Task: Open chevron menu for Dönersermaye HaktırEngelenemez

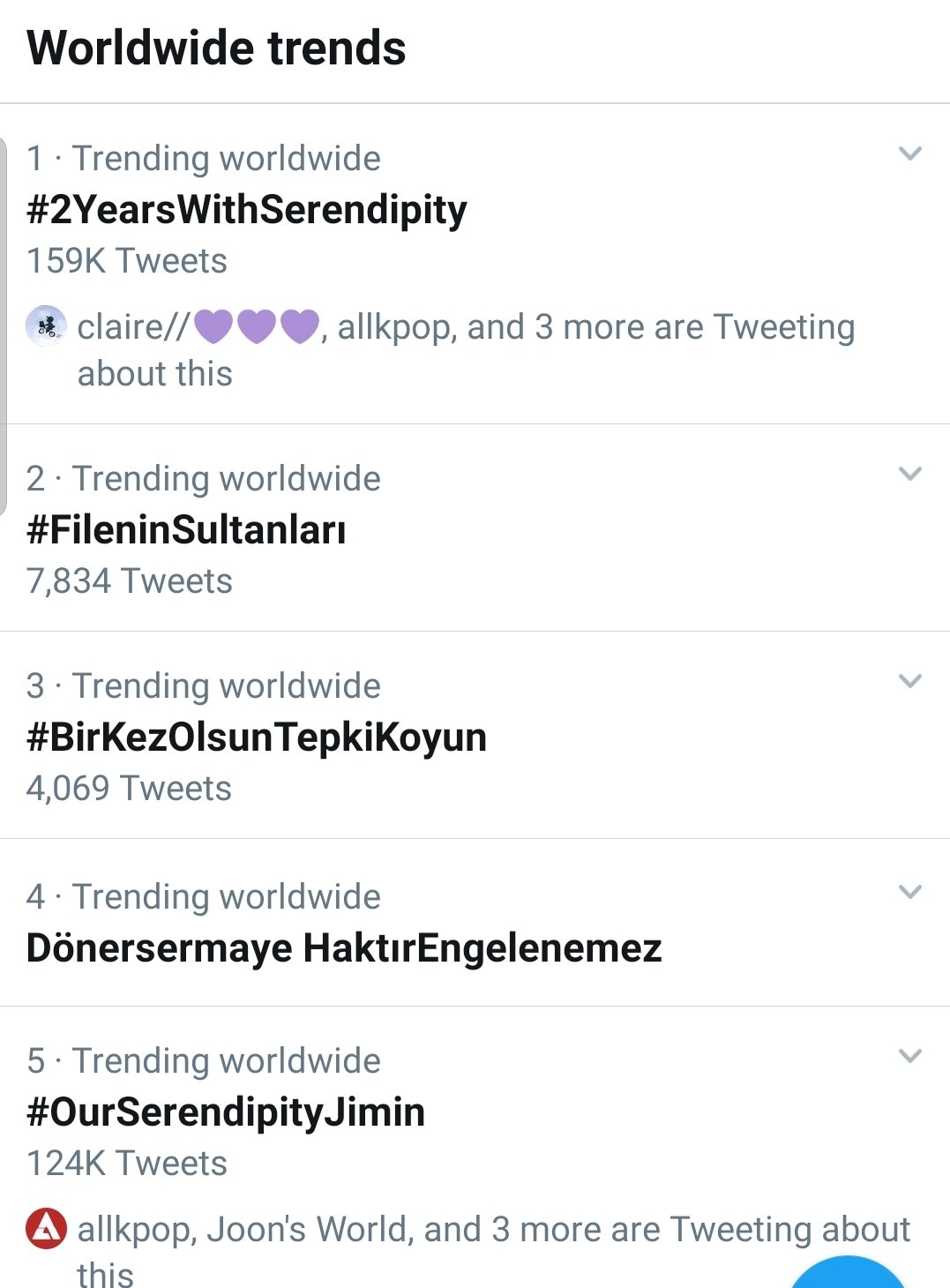Action: click(x=909, y=892)
